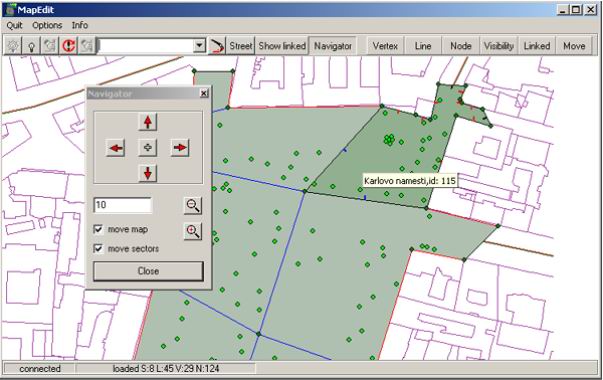Image resolution: width=603 pixels, height=380 pixels.
Task: Select the Visibility mode button
Action: pyautogui.click(x=498, y=46)
